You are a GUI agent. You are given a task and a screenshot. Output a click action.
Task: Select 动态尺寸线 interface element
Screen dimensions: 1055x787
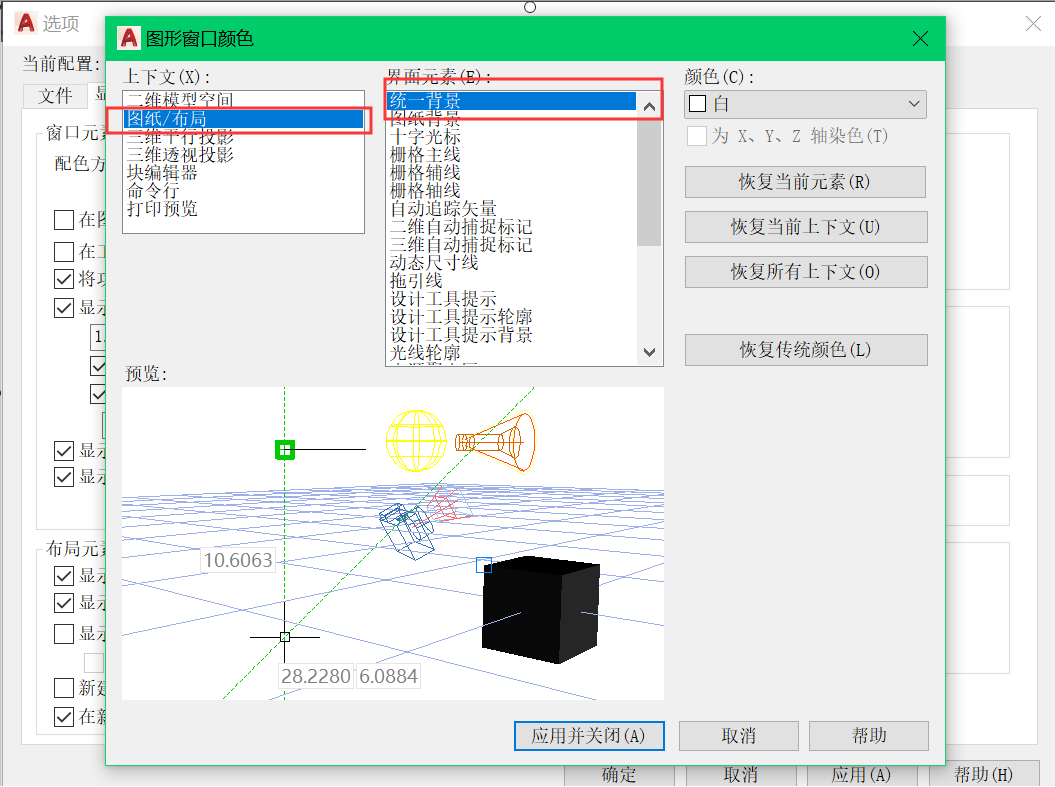[511, 262]
